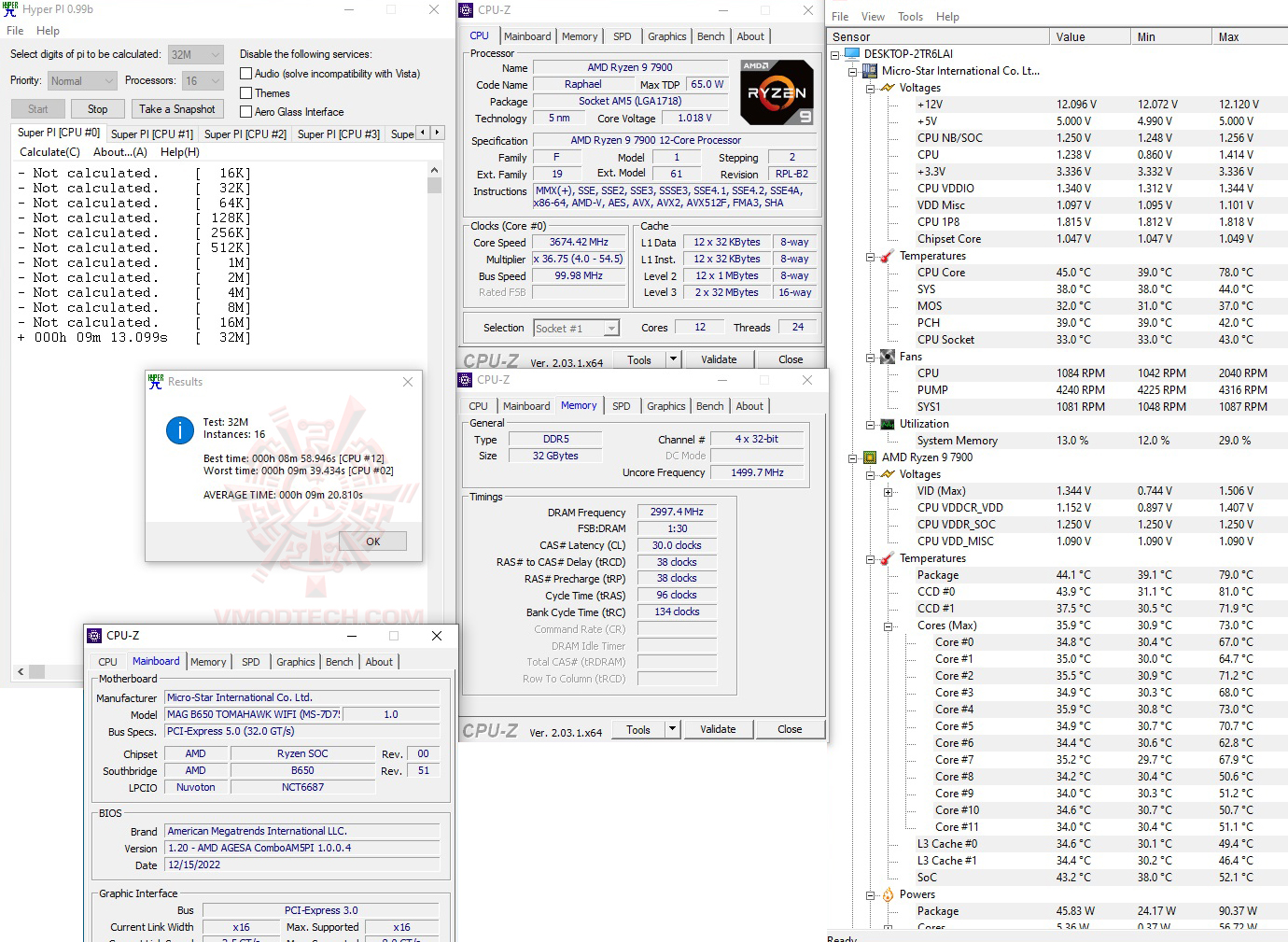The width and height of the screenshot is (1288, 942).
Task: Click Take a Snapshot button
Action: (x=177, y=109)
